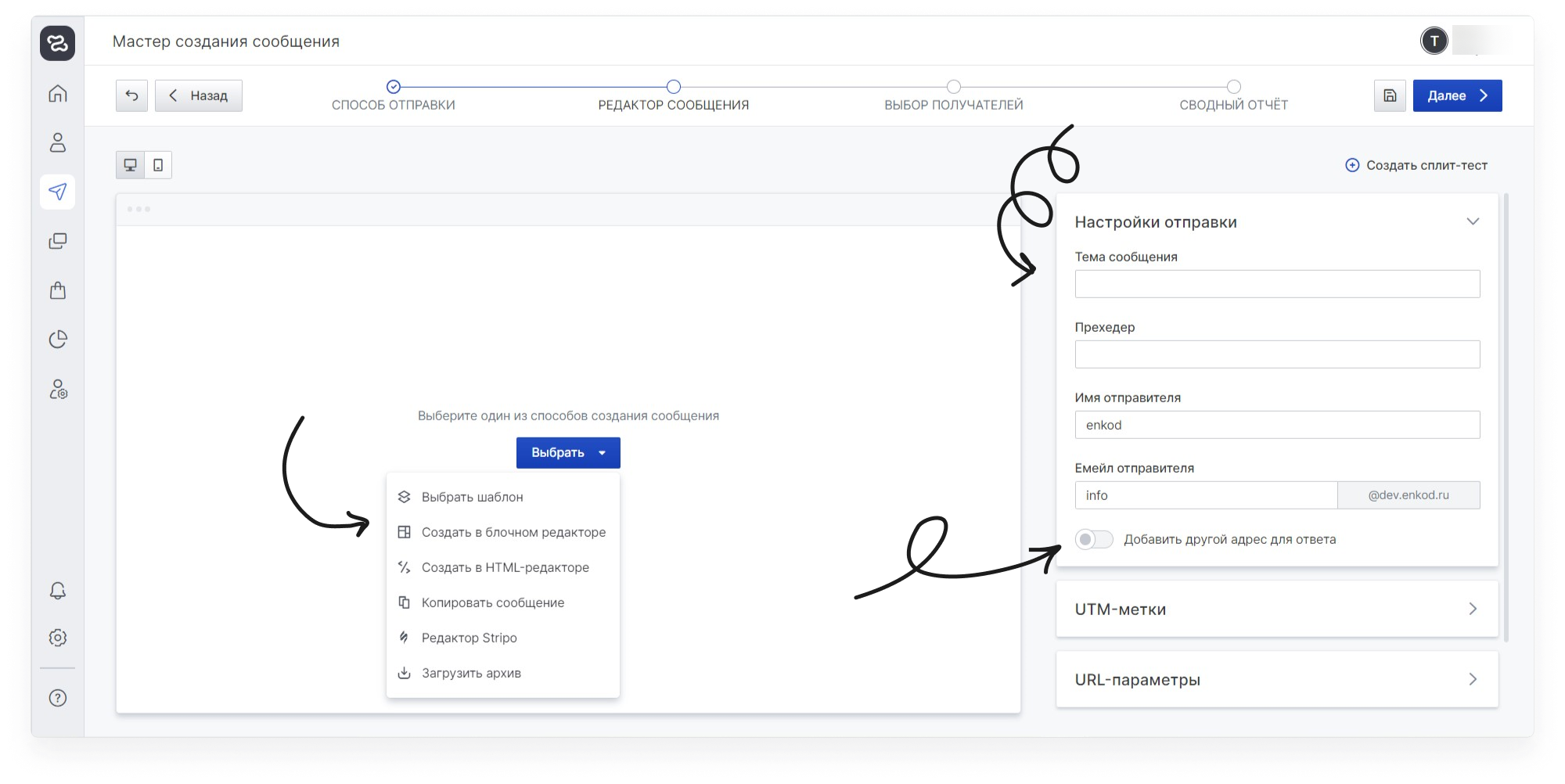Click the Назад button
Viewport: 1565px width, 784px height.
pos(199,95)
